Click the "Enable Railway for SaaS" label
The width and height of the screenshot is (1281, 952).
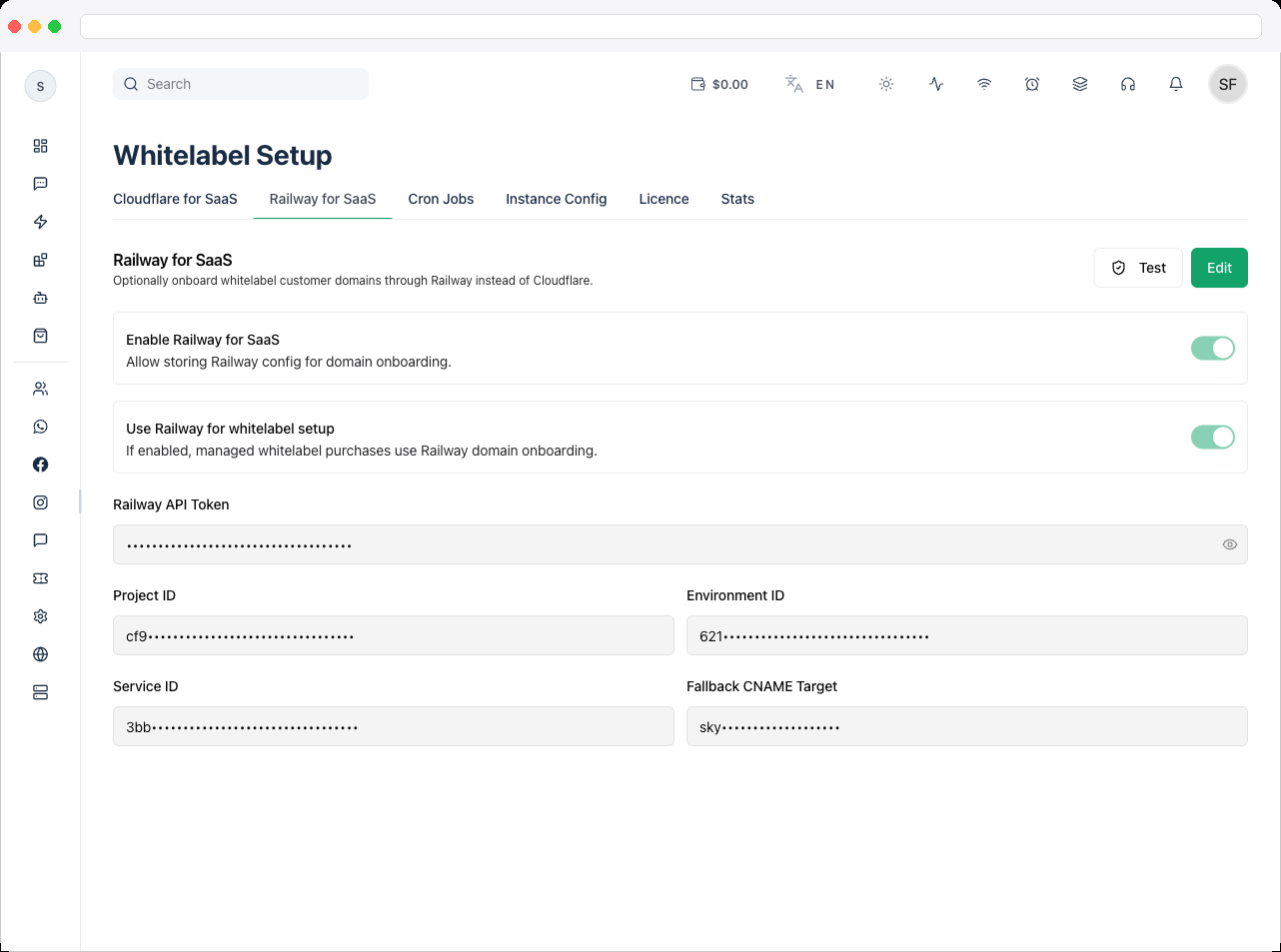(203, 340)
